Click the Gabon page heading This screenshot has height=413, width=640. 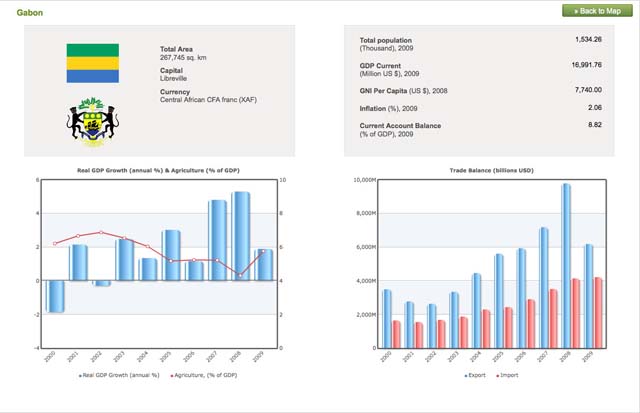point(30,12)
